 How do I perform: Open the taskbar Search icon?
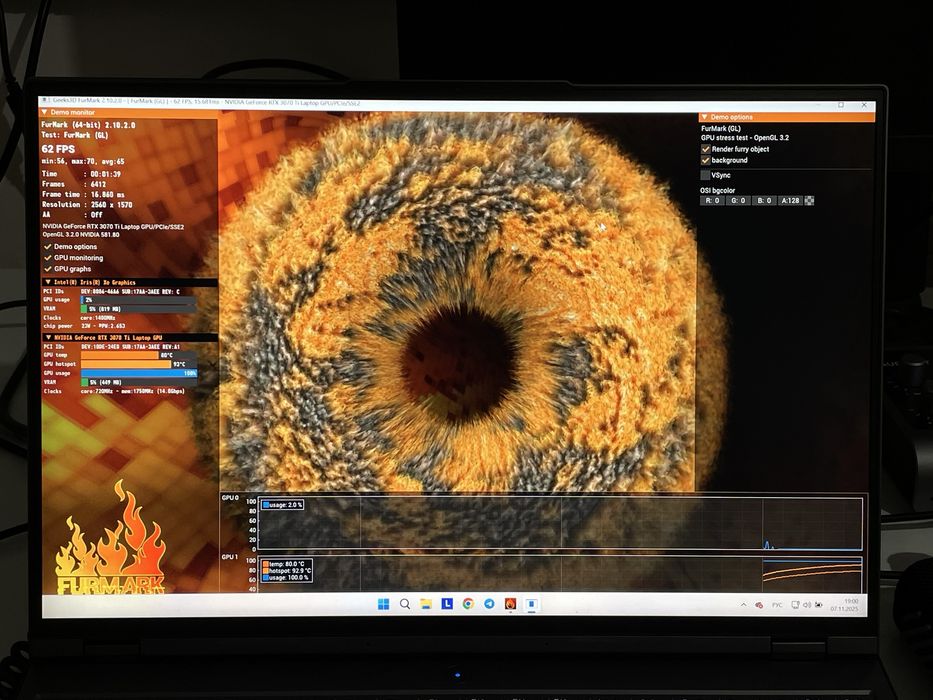click(x=405, y=604)
